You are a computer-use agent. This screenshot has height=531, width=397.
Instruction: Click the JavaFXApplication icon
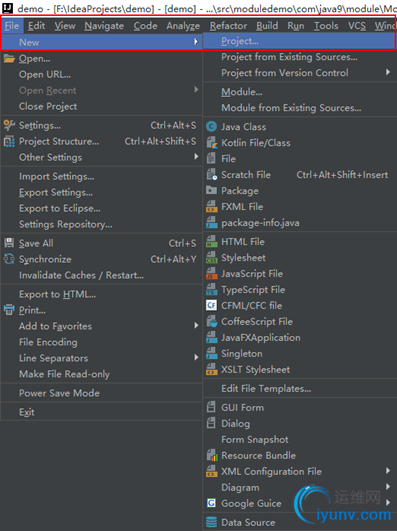tap(212, 337)
